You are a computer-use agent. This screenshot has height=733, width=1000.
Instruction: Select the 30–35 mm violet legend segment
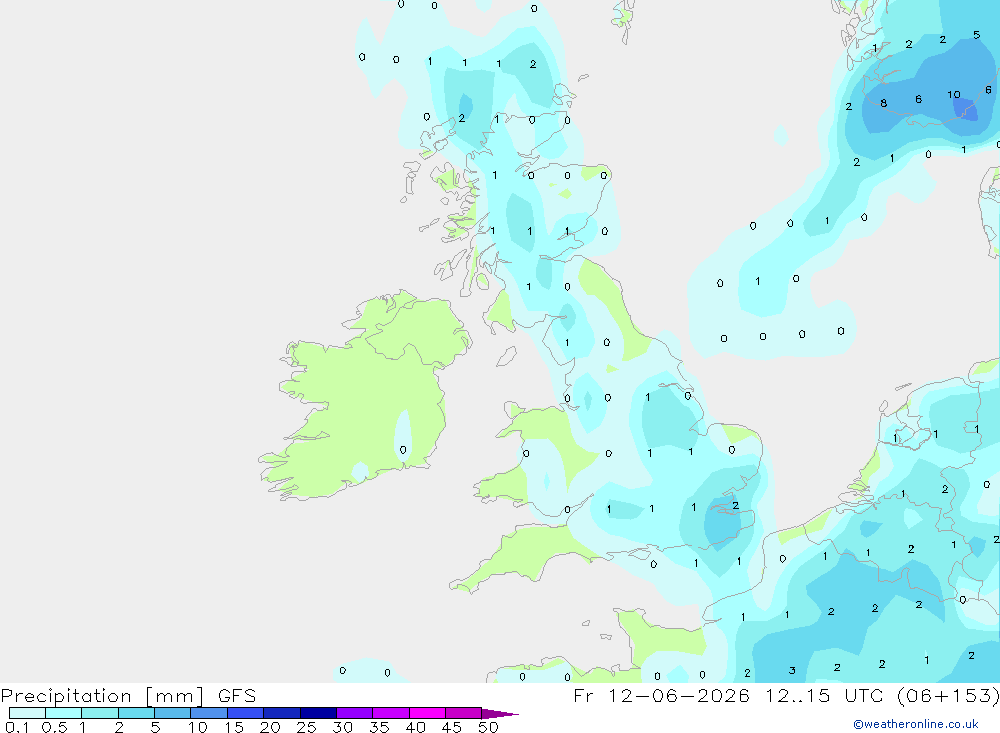355,713
